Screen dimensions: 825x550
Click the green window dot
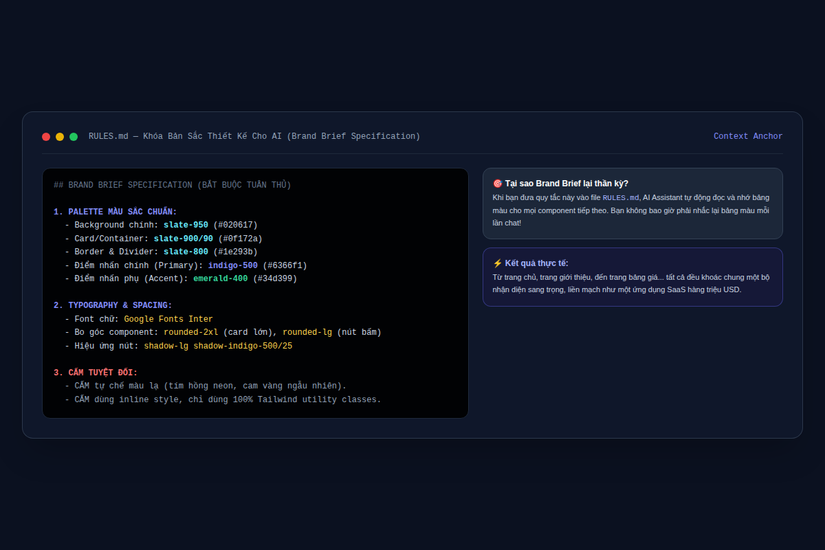pyautogui.click(x=74, y=137)
